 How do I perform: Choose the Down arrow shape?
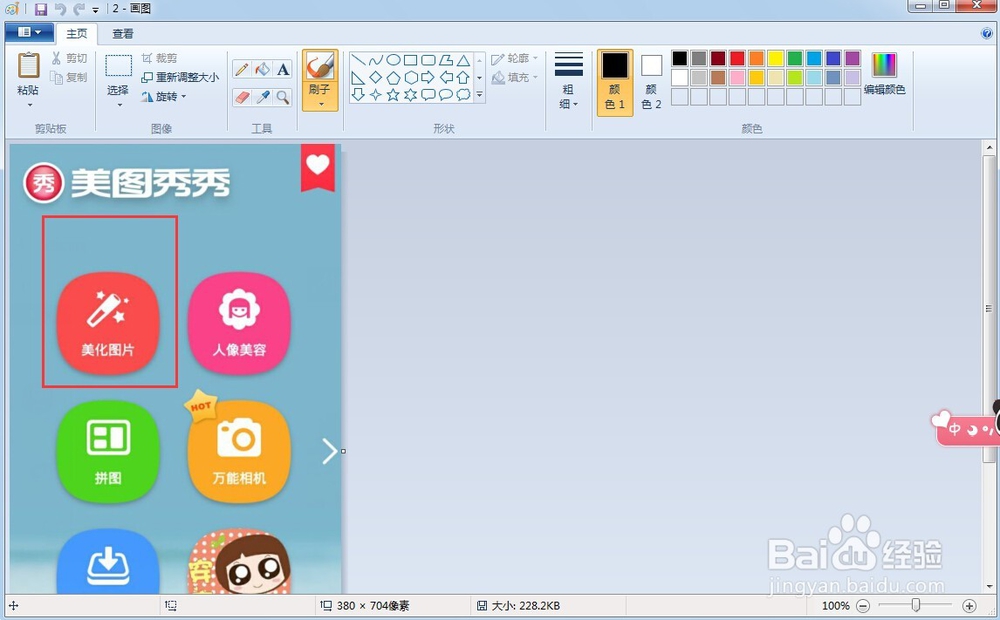click(x=358, y=94)
